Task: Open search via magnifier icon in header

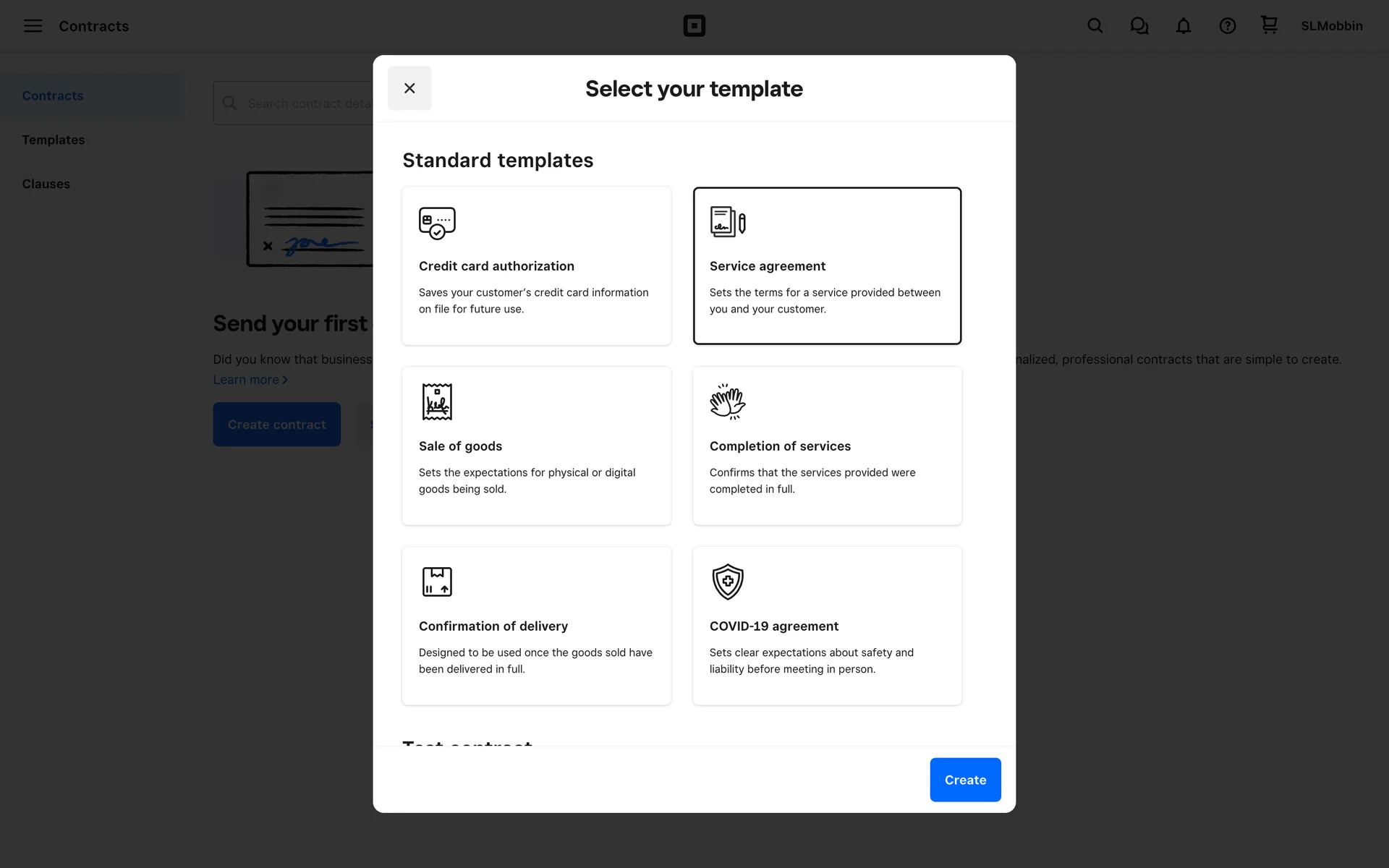Action: point(1095,26)
